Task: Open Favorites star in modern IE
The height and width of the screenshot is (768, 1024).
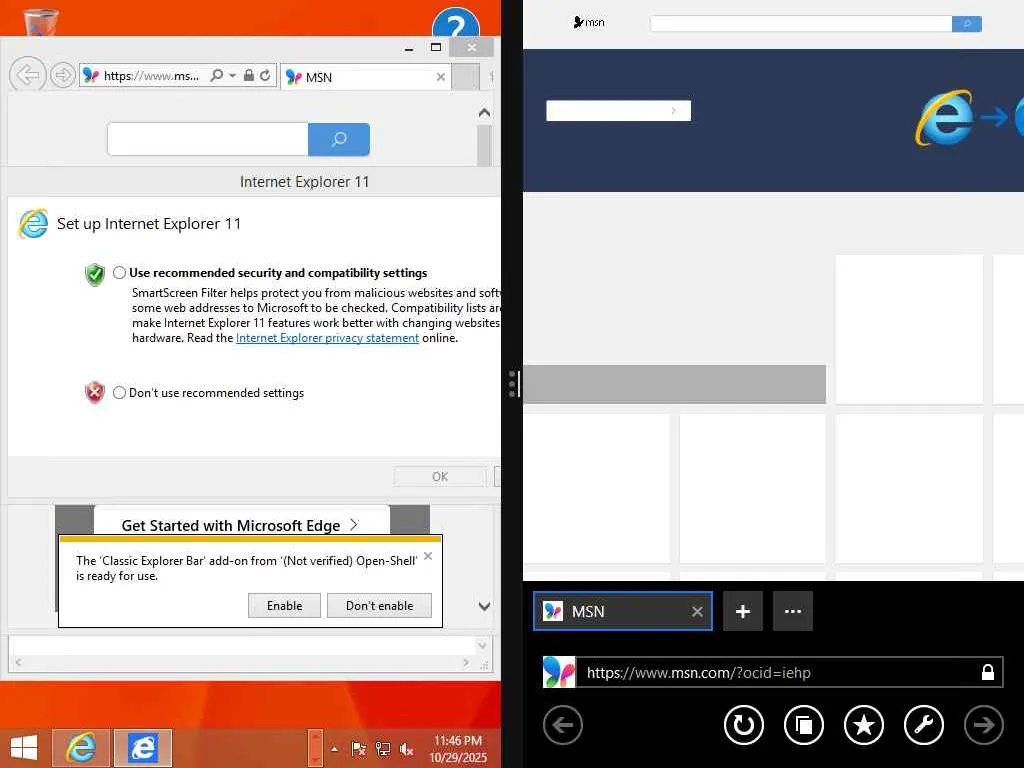Action: (863, 725)
